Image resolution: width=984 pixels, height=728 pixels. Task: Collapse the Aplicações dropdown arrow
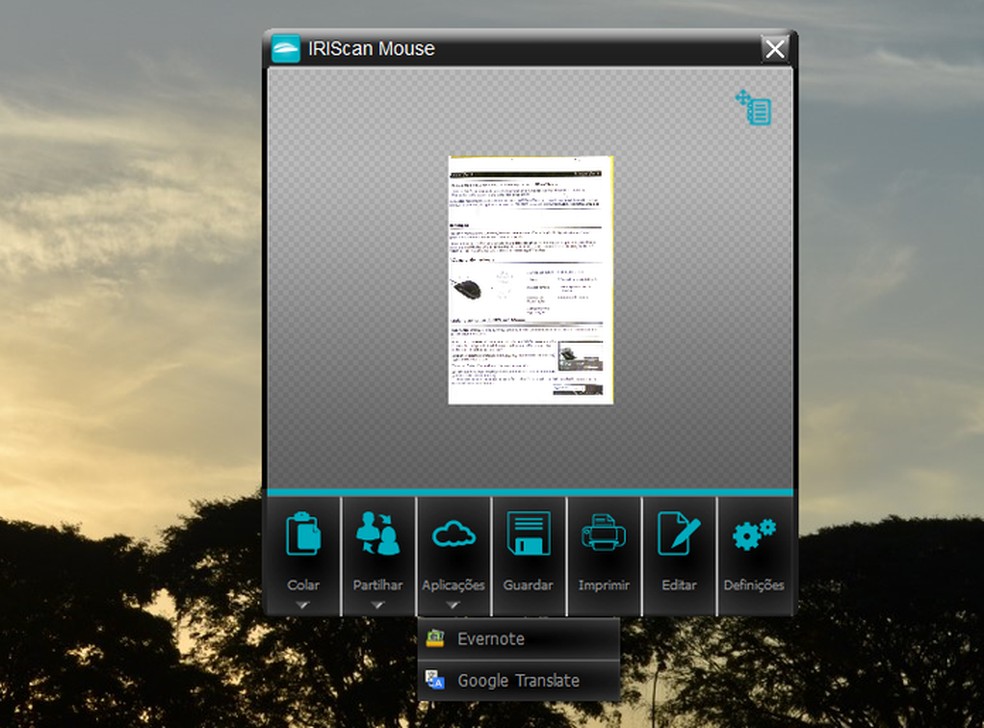tap(453, 605)
